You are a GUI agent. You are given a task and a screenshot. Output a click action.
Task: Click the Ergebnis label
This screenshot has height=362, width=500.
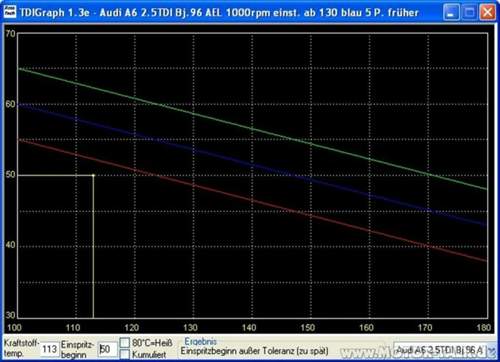201,341
